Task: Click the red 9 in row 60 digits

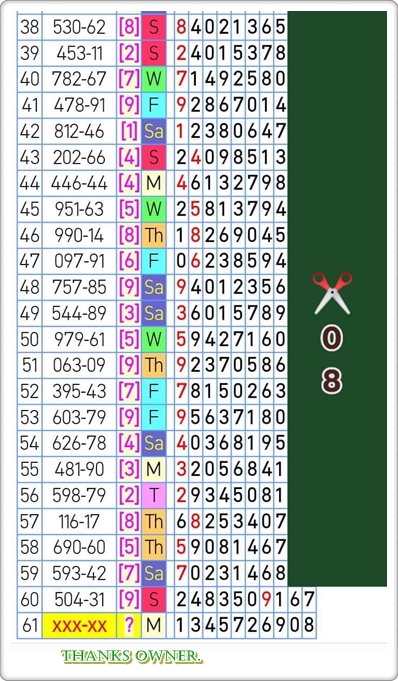Action: click(266, 600)
